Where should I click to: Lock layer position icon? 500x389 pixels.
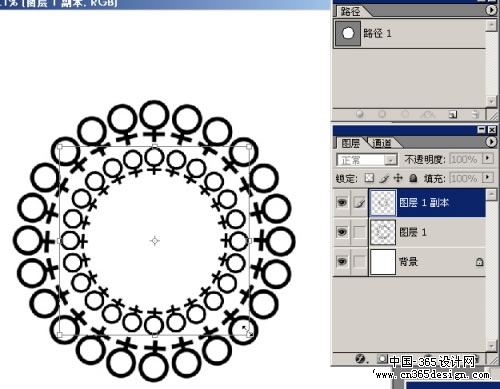click(x=398, y=178)
